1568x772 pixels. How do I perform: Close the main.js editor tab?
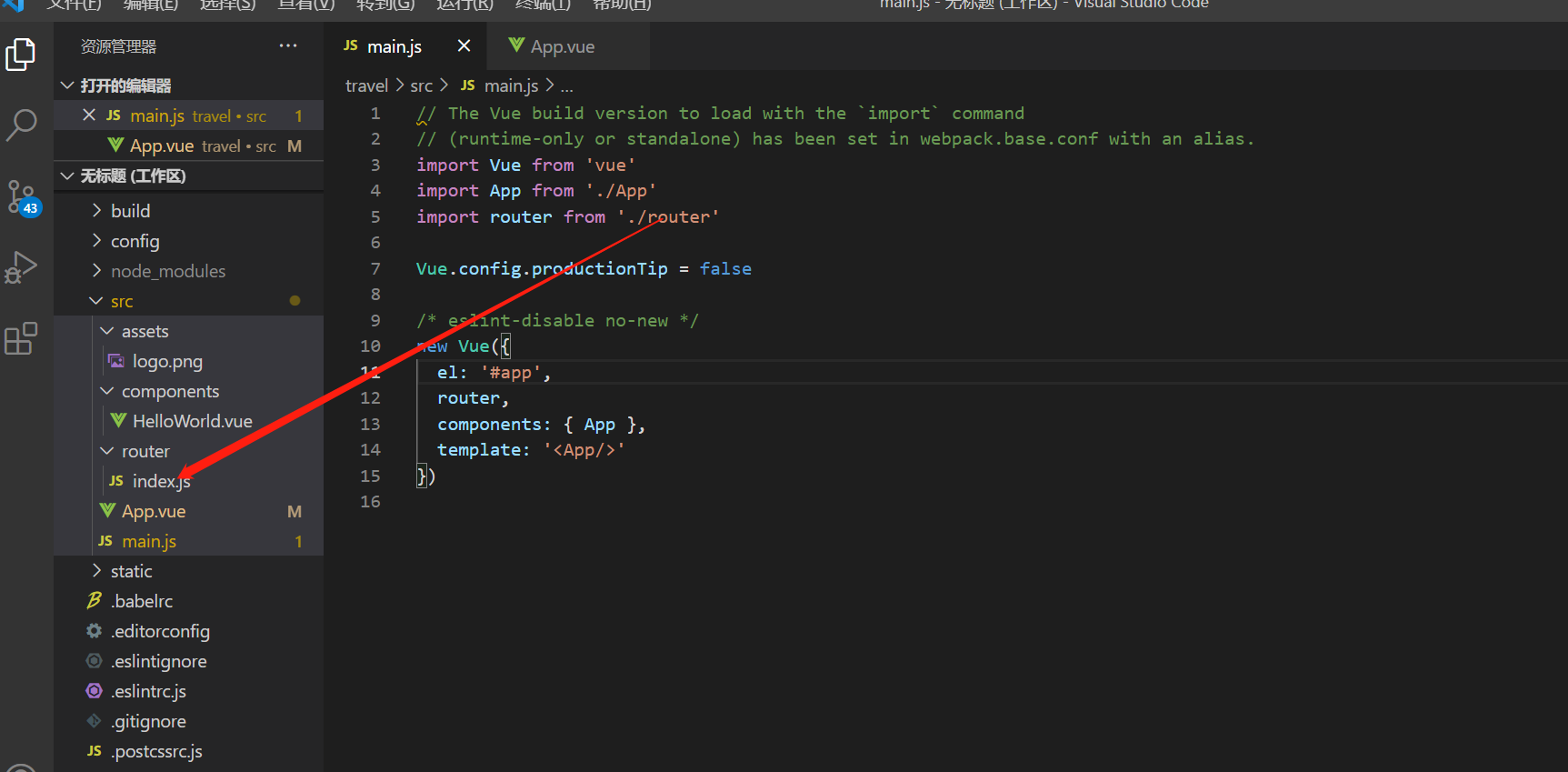(464, 45)
